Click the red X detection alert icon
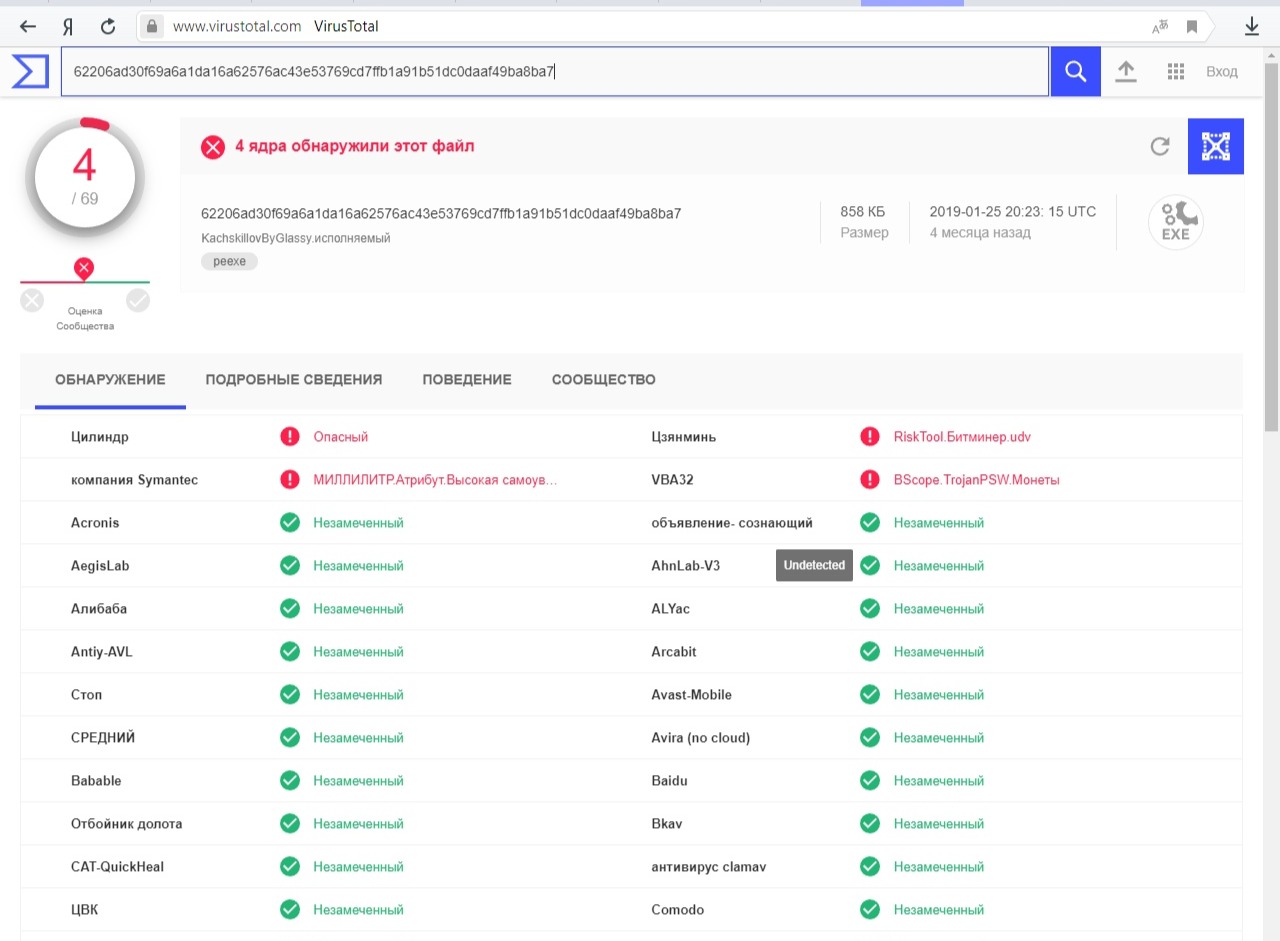This screenshot has width=1280, height=941. pos(213,147)
